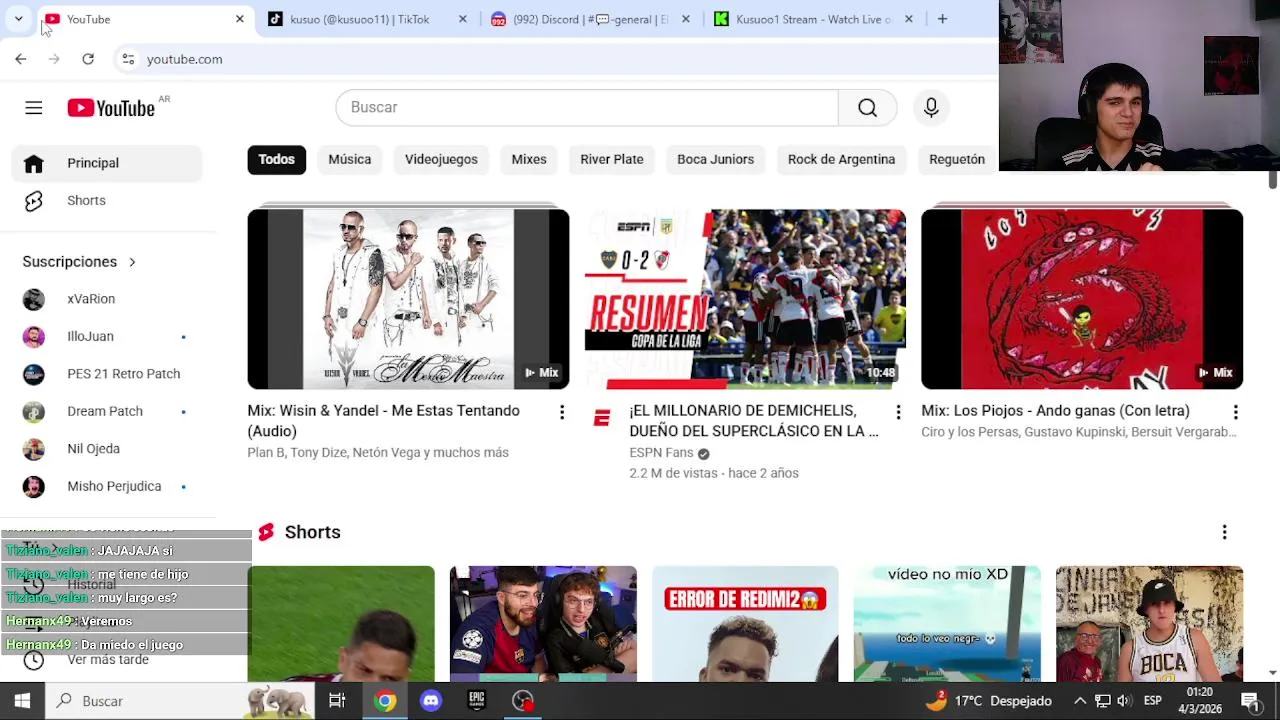Select the Reguetón filter chip
Screen dimensions: 1280x720
[957, 159]
